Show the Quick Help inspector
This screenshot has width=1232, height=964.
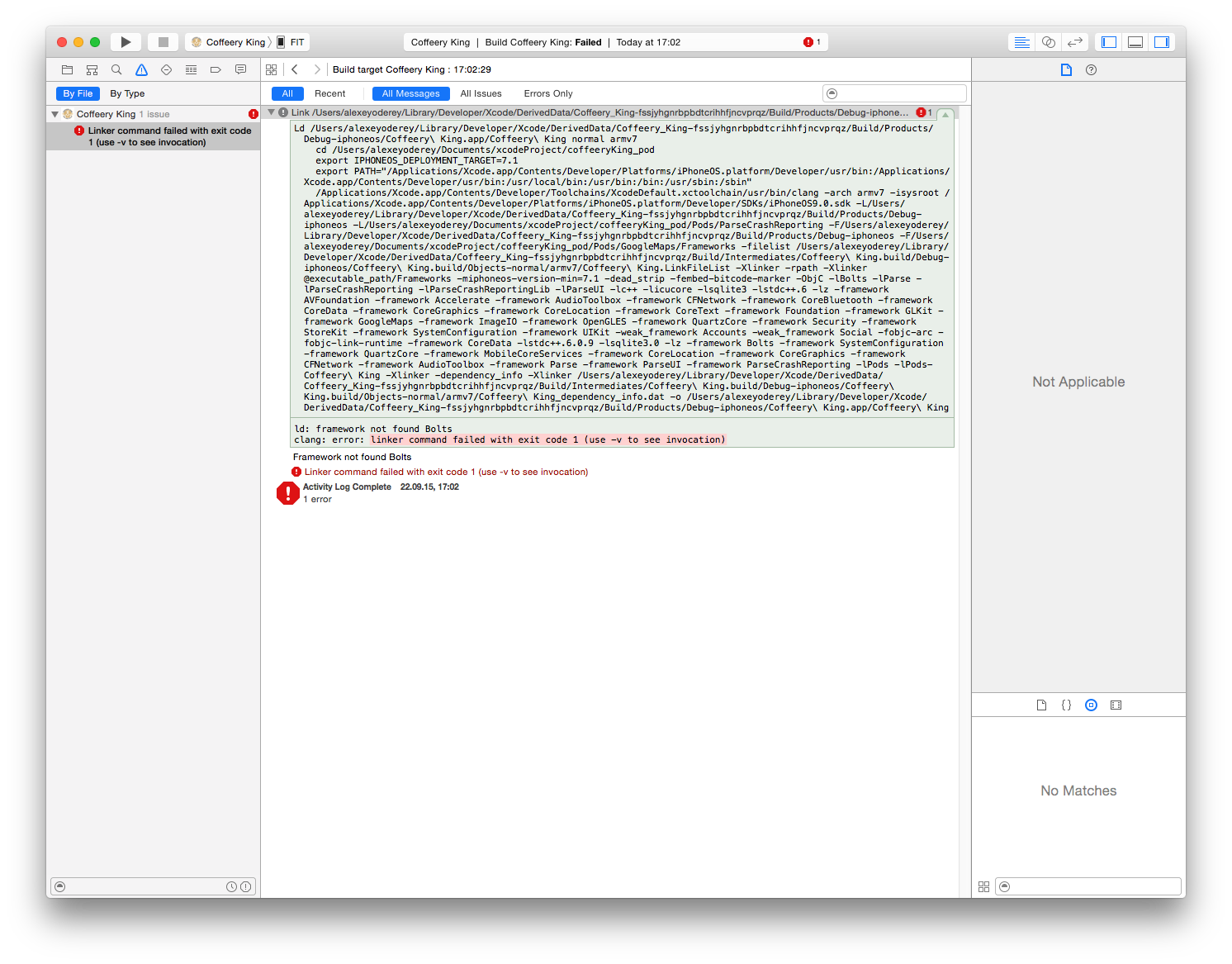[x=1091, y=70]
